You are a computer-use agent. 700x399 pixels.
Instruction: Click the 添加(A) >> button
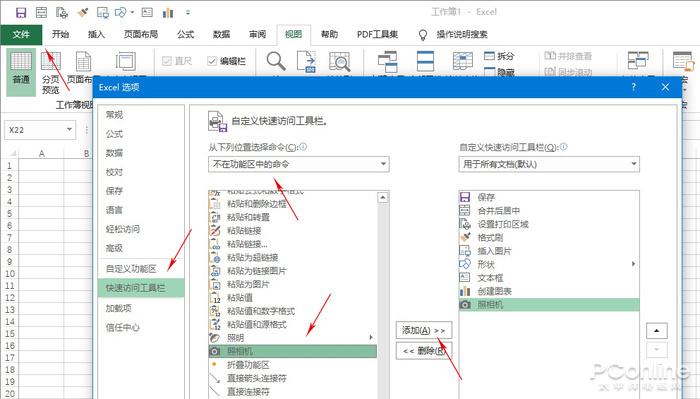pyautogui.click(x=424, y=330)
